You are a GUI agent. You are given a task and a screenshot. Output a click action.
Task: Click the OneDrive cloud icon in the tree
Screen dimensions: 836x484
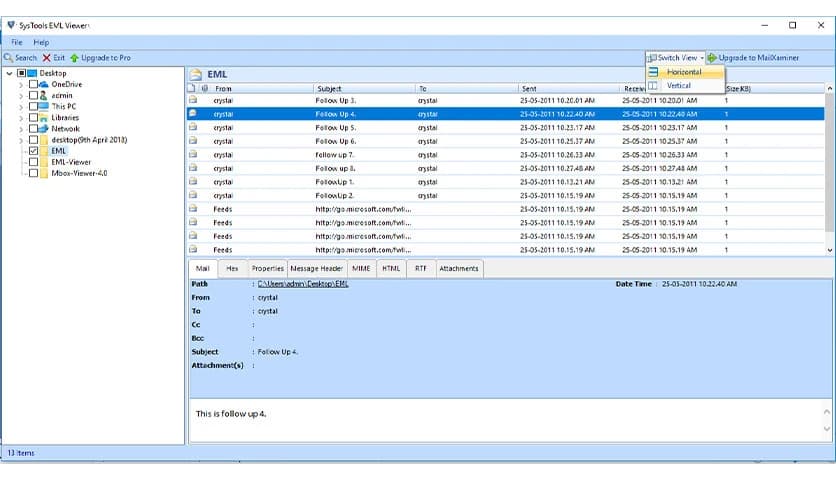[44, 84]
